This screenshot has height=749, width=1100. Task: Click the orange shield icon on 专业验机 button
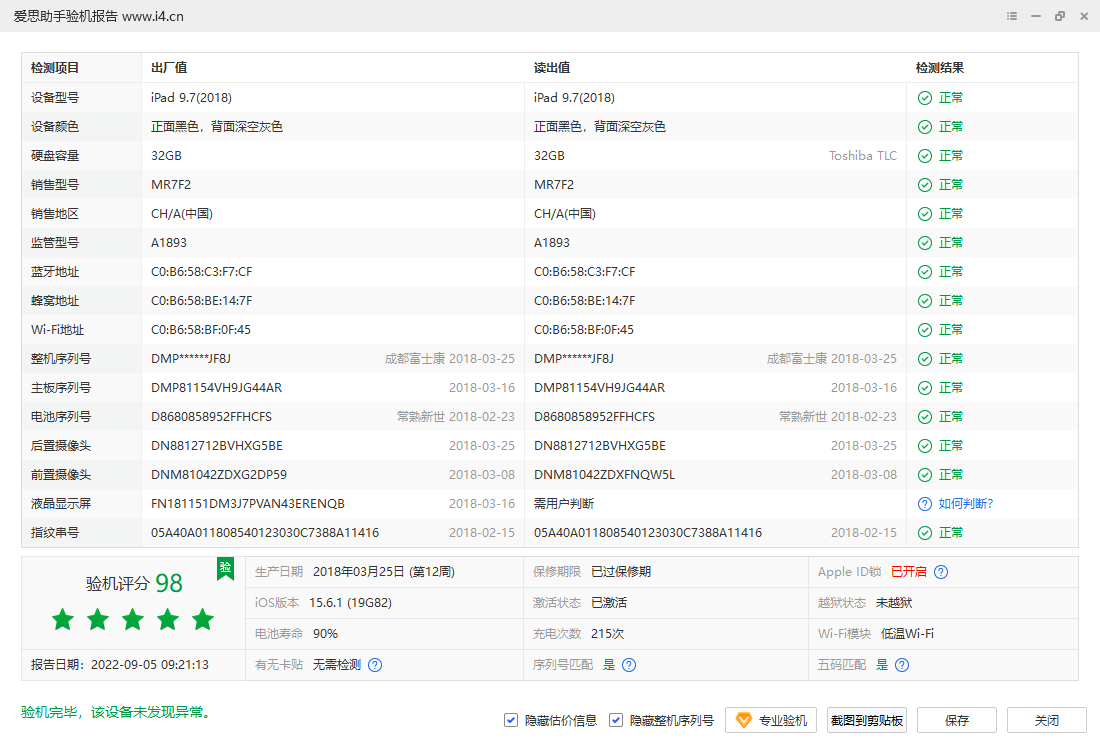[741, 720]
